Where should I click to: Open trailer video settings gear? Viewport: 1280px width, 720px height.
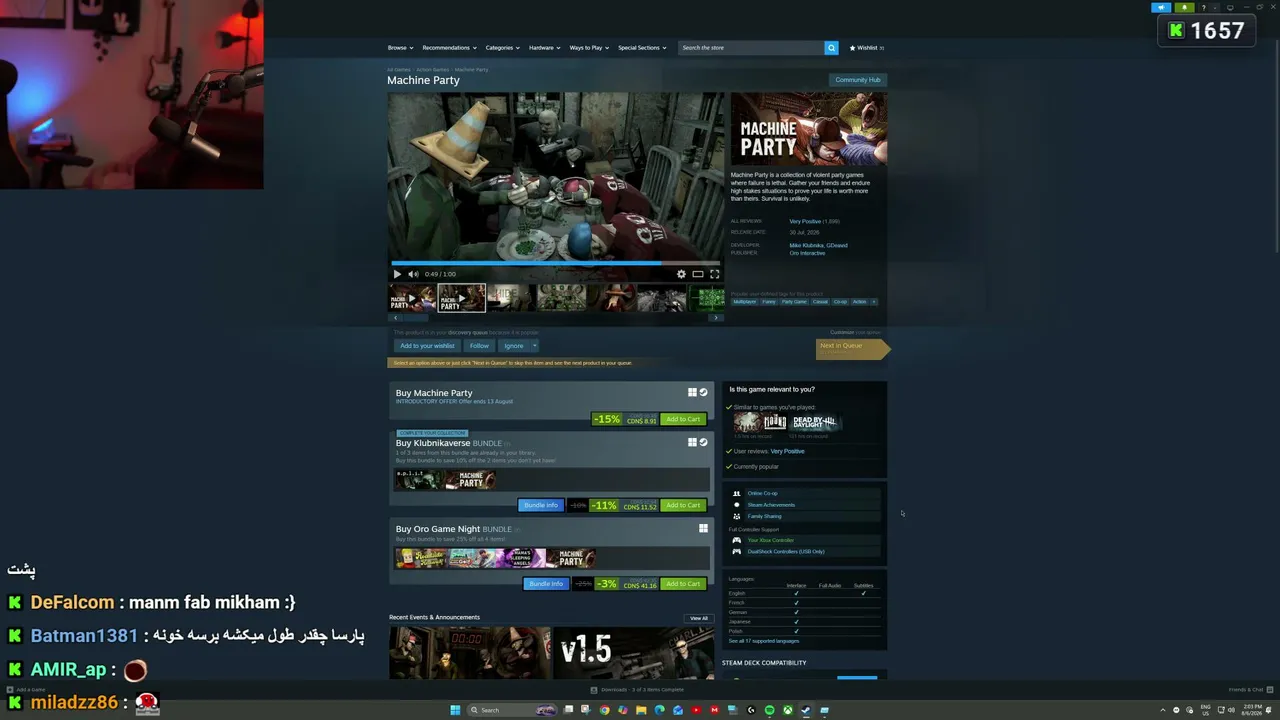pyautogui.click(x=681, y=274)
